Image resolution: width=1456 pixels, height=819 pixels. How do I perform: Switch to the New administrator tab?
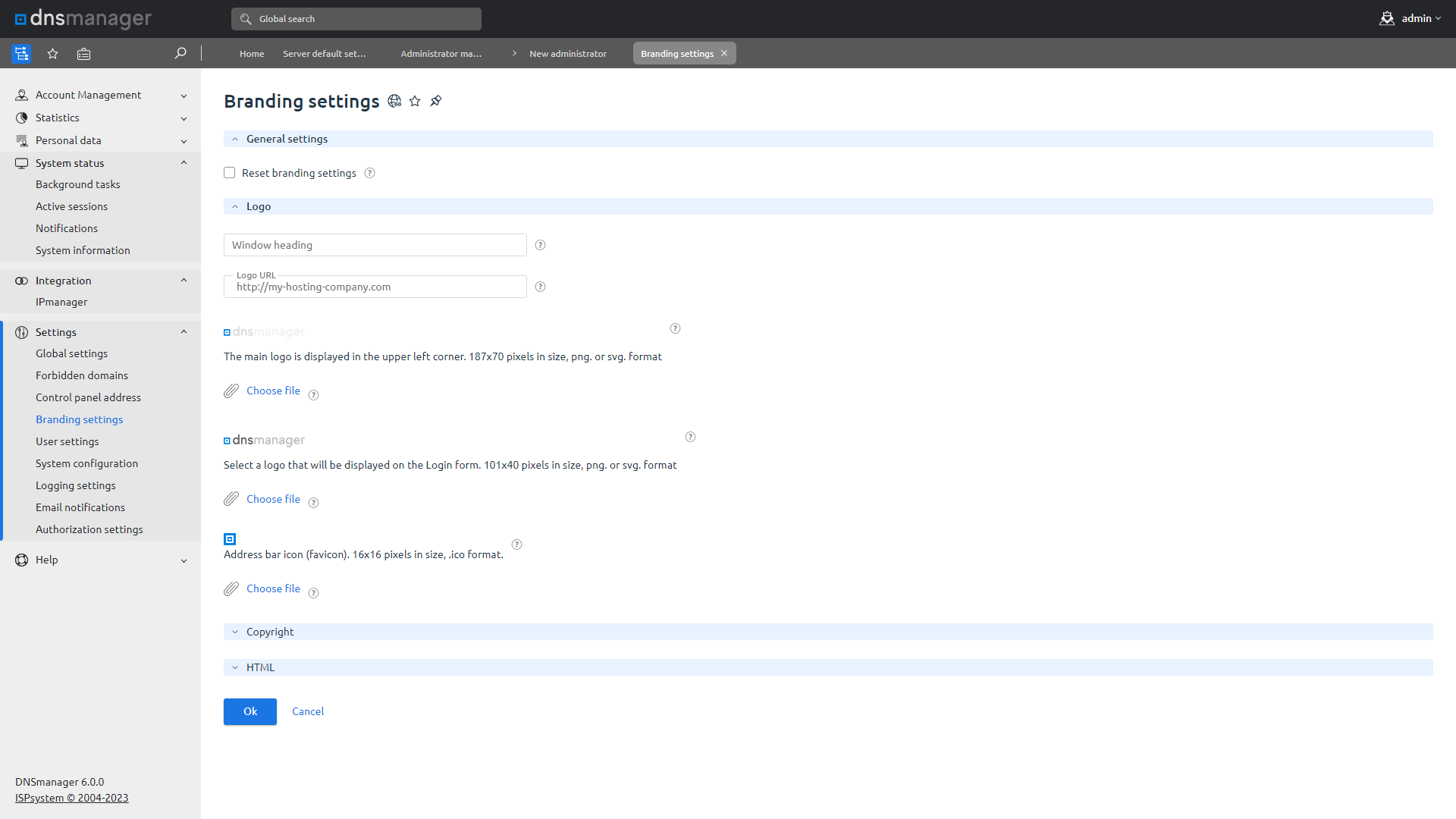tap(567, 53)
